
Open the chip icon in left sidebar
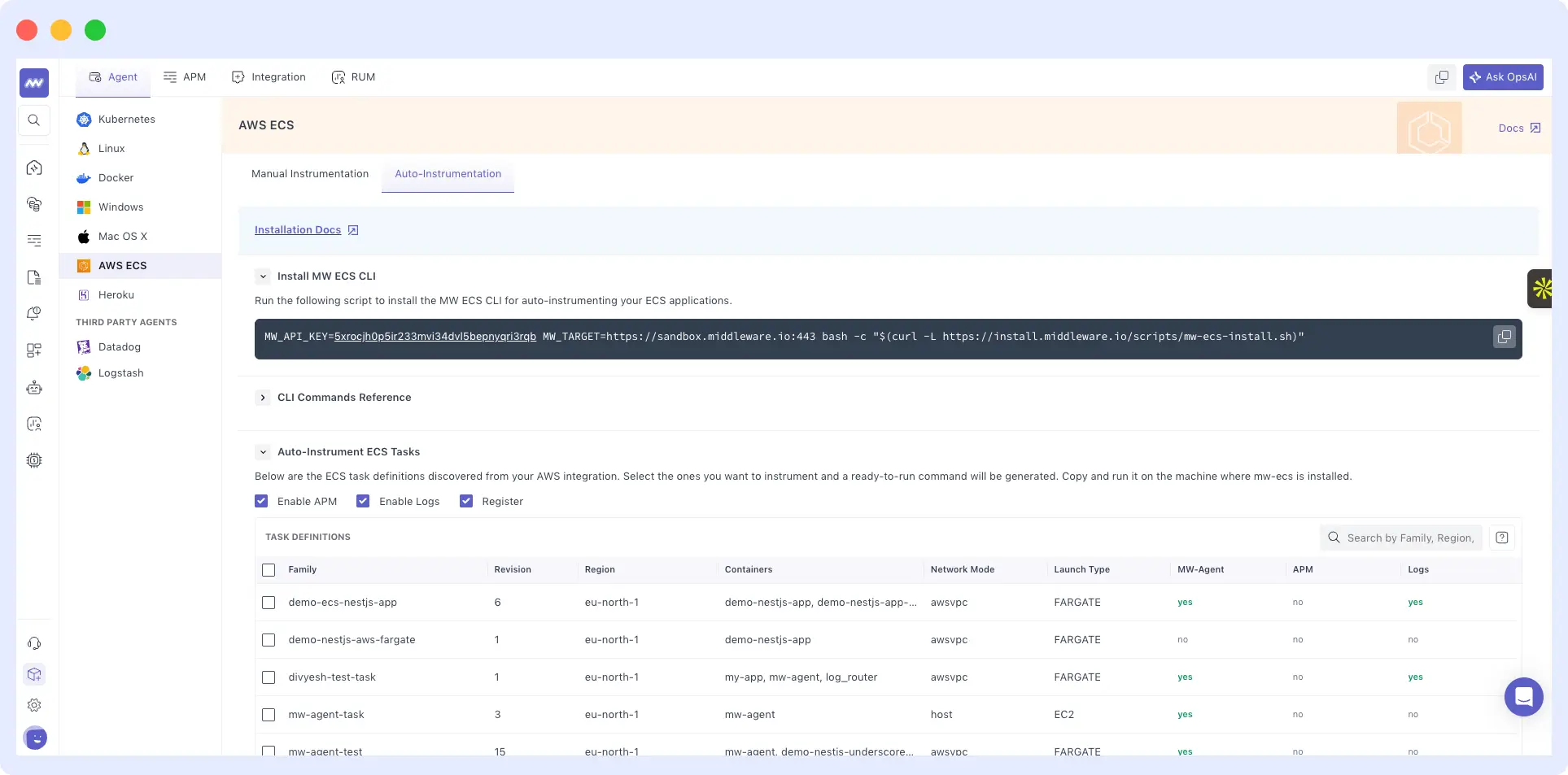click(x=34, y=460)
